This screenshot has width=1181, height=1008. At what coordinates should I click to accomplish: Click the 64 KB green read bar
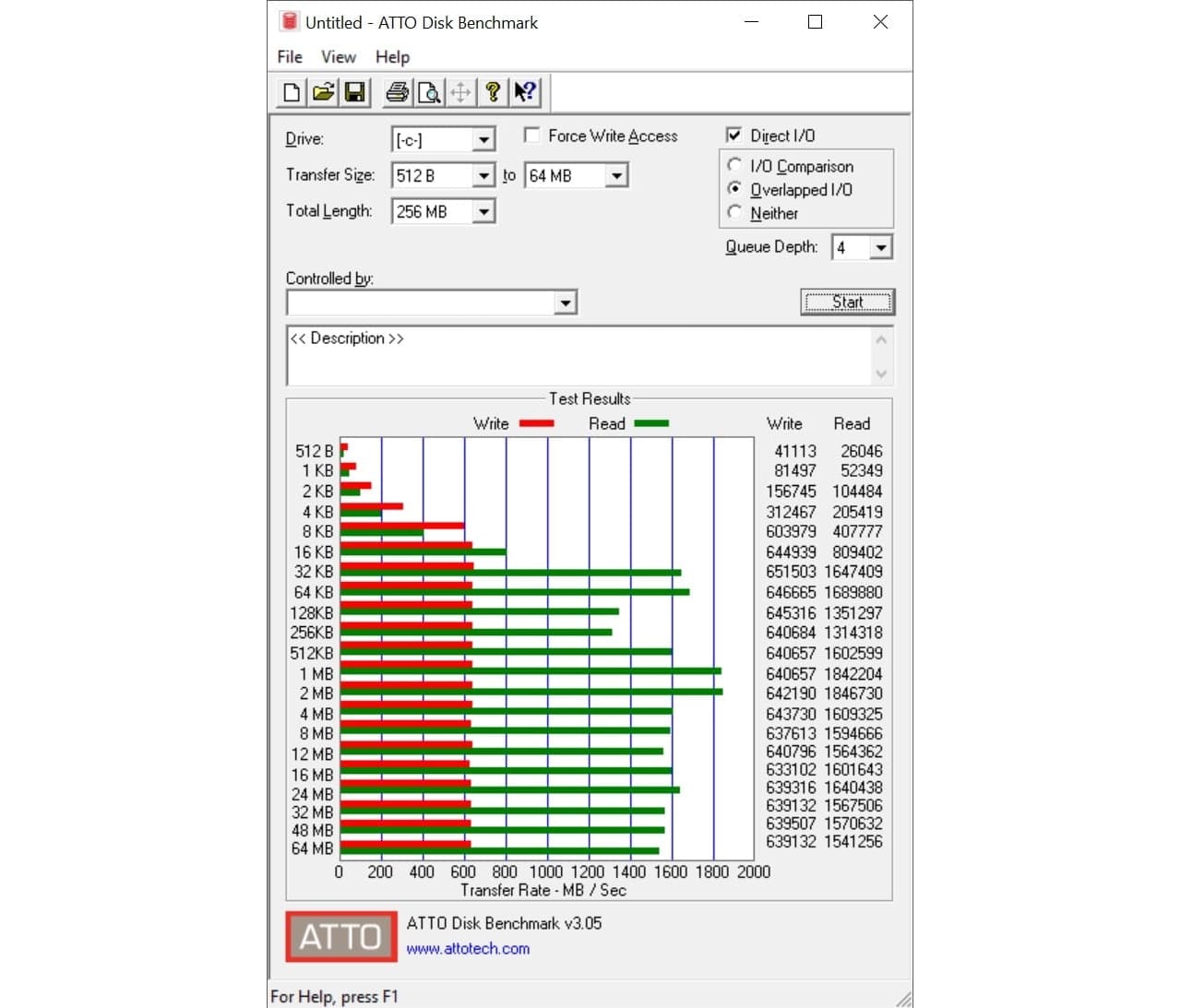click(515, 592)
